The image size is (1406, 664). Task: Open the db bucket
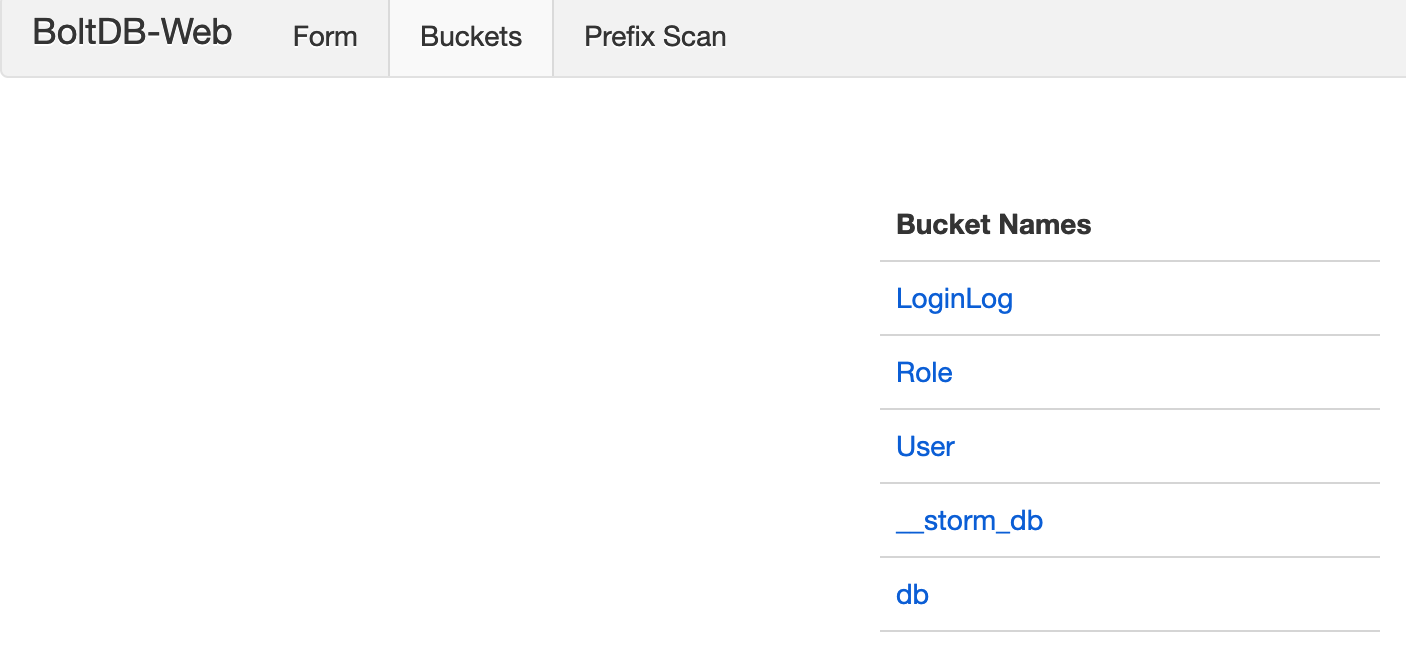912,595
